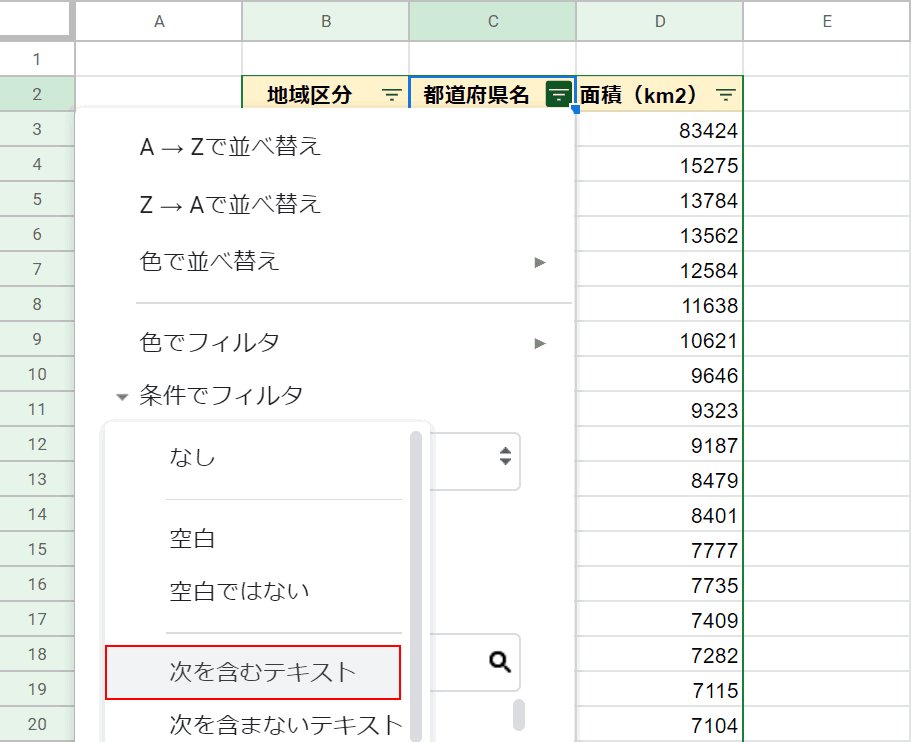This screenshot has width=911, height=742.
Task: Click cell with value 7115
Action: pyautogui.click(x=660, y=689)
